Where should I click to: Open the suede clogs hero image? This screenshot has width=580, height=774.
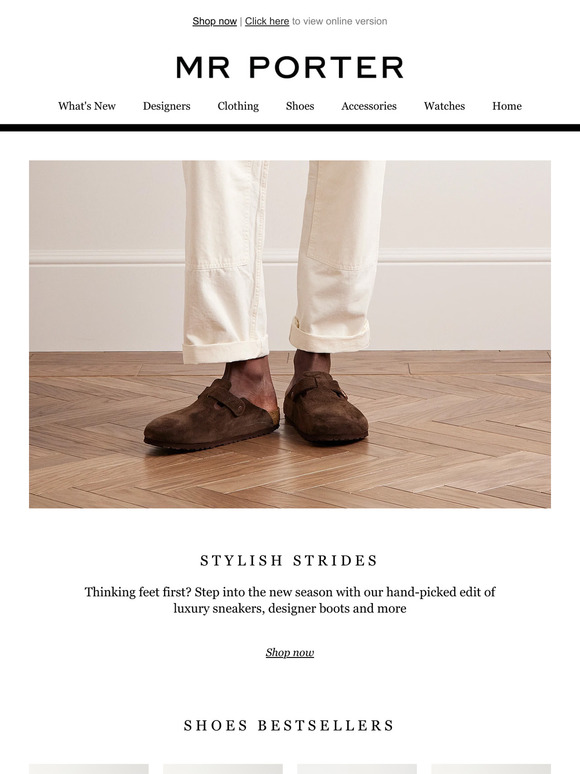pos(290,334)
